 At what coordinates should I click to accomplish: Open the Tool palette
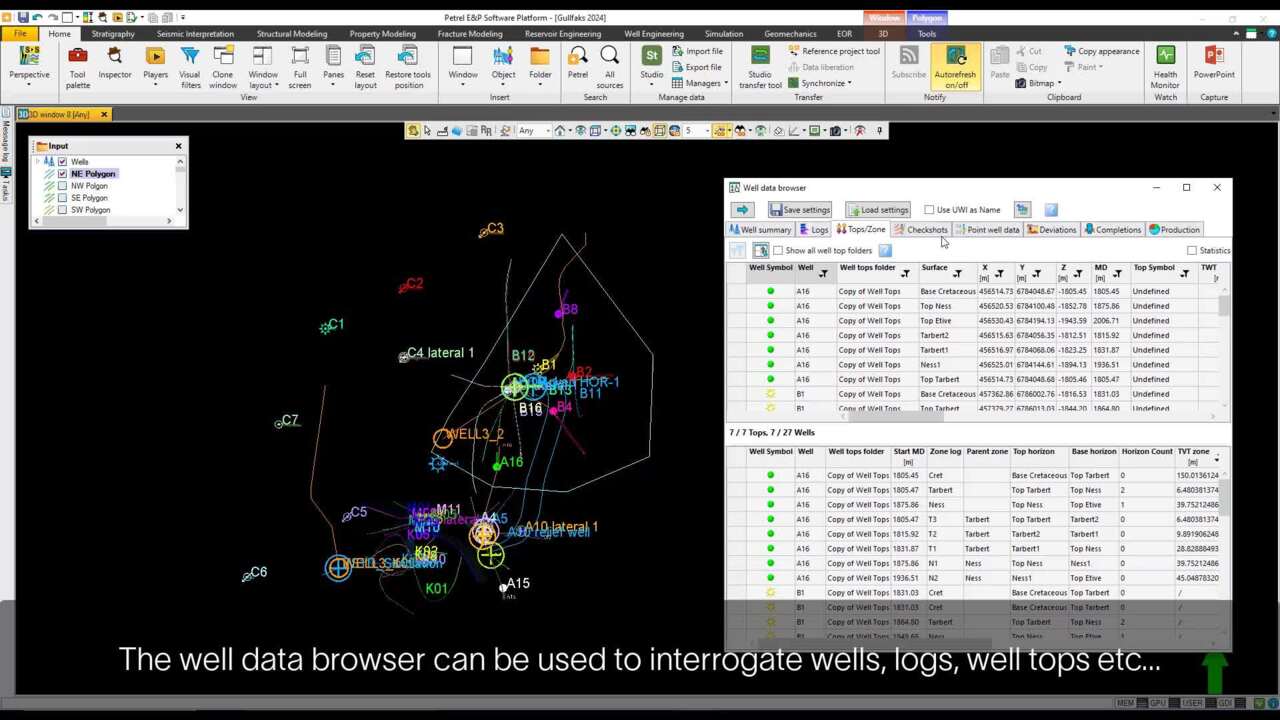coord(77,67)
